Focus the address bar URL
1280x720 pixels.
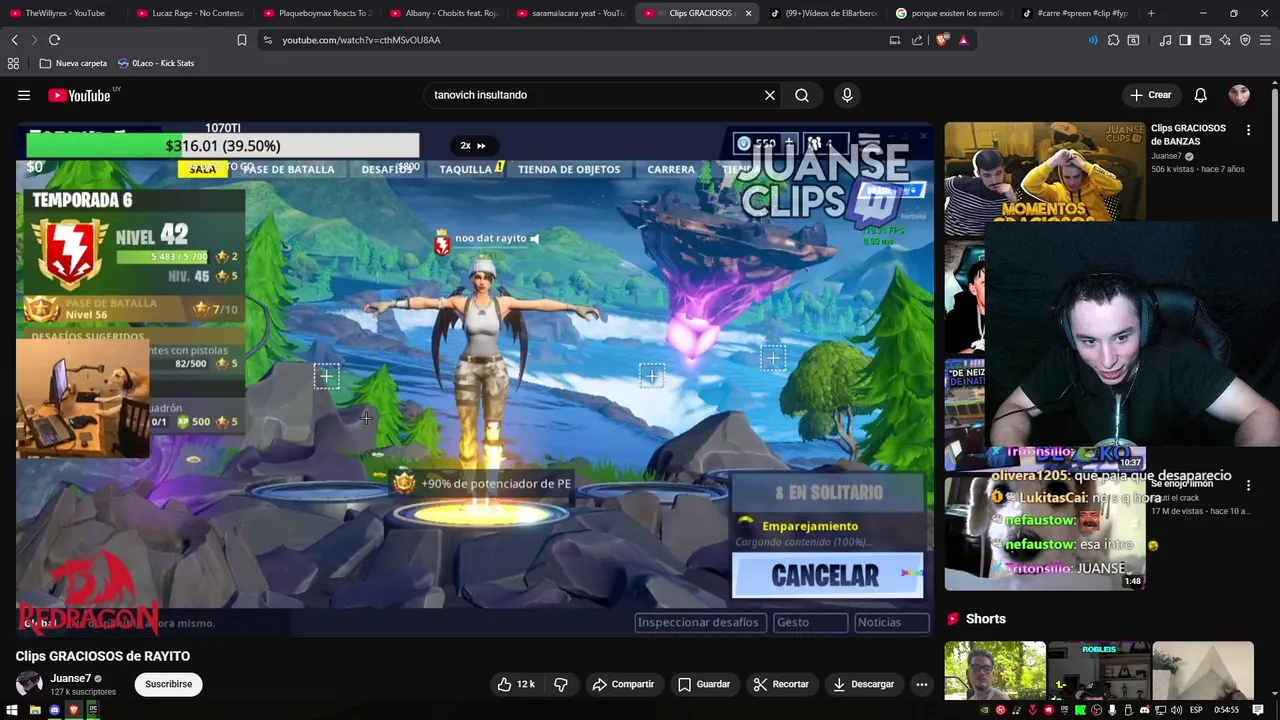[x=361, y=40]
